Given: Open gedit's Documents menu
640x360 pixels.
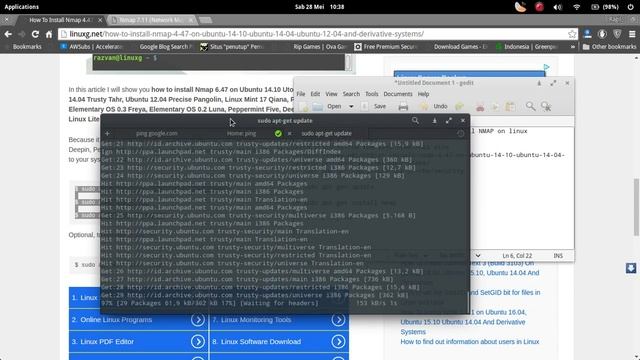Looking at the screenshot, I should tap(398, 94).
